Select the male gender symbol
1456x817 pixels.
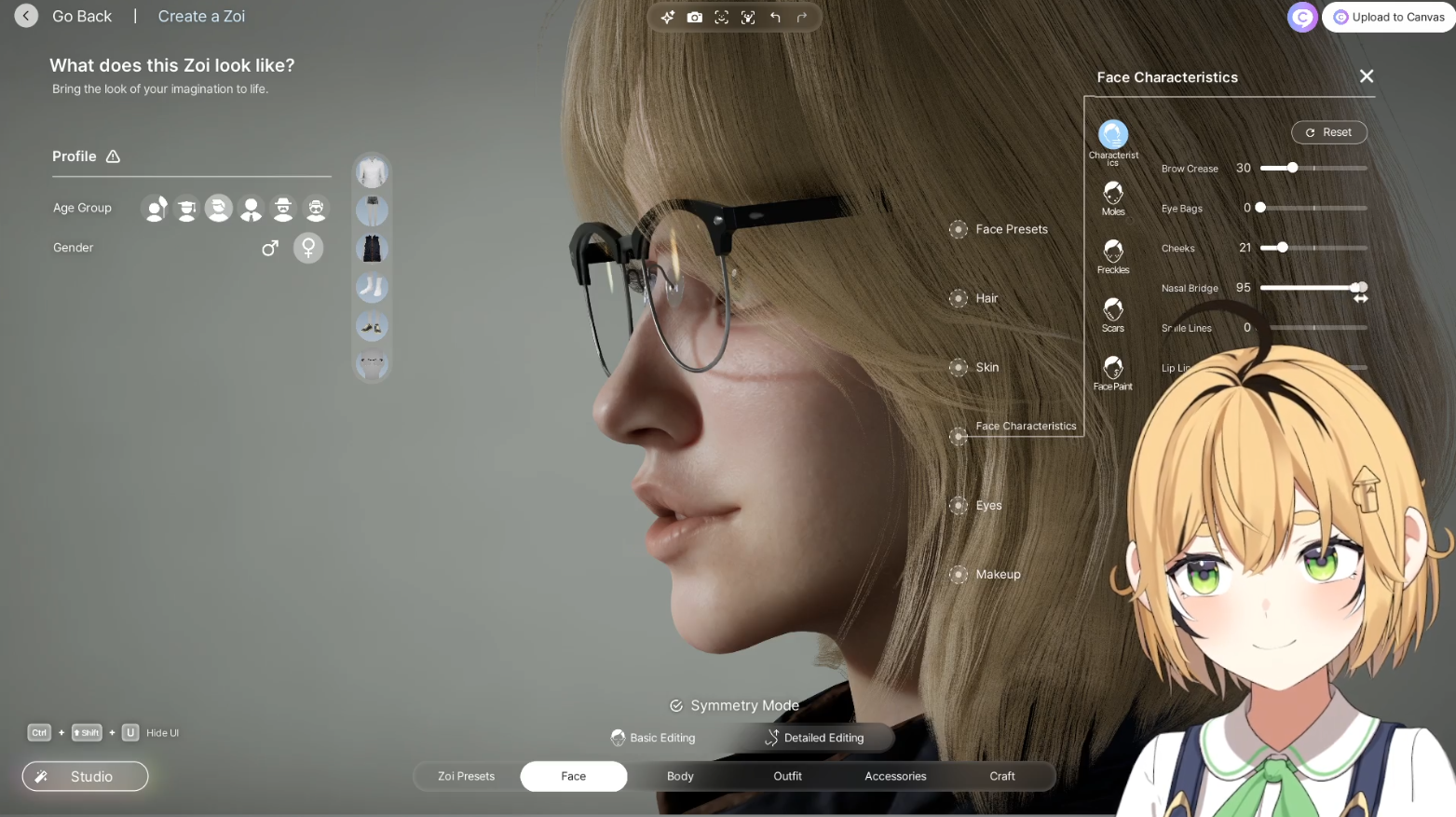tap(270, 248)
